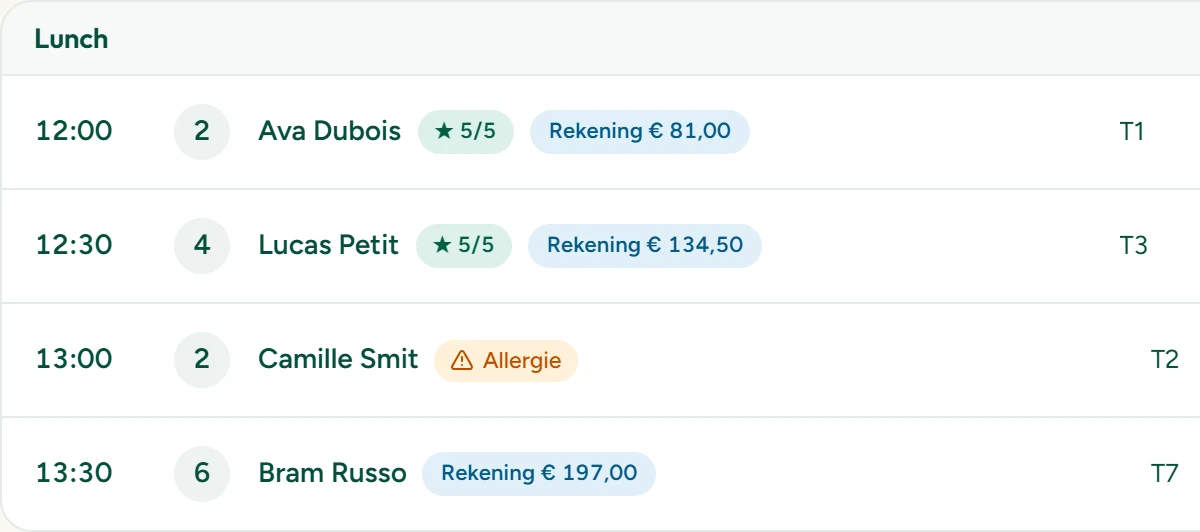The height and width of the screenshot is (532, 1200).
Task: Open guest name Camille Smit
Action: tap(338, 360)
